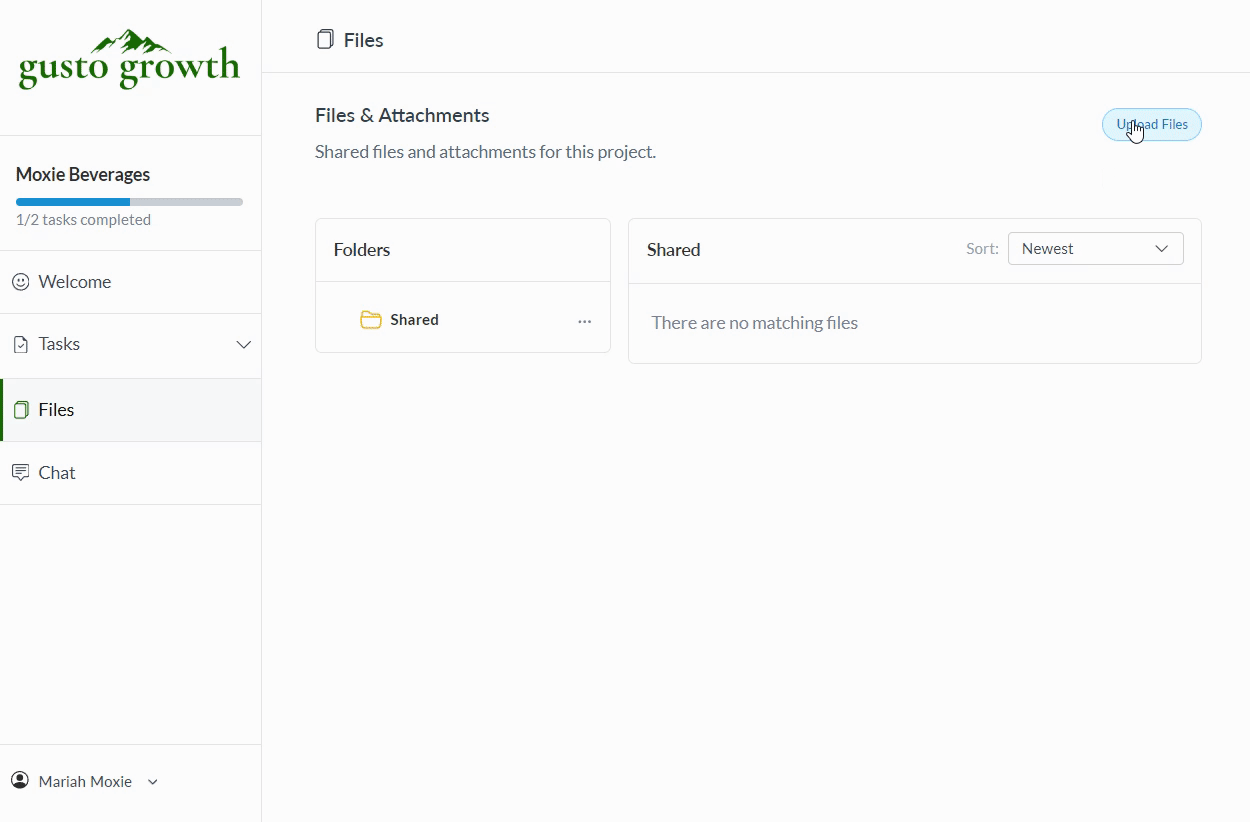Go to the Welcome page label
This screenshot has width=1250, height=822.
point(75,282)
